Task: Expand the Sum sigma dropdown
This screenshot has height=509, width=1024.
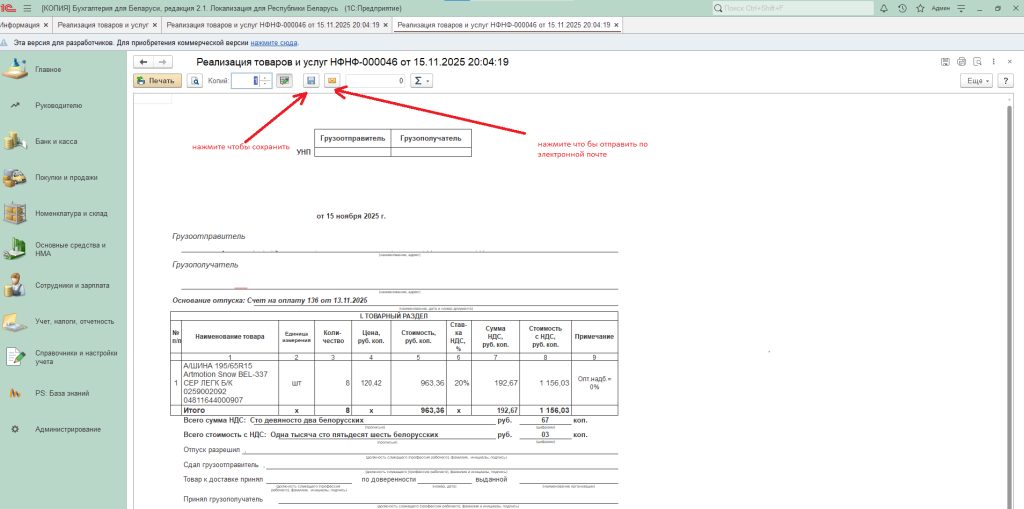Action: (x=422, y=80)
